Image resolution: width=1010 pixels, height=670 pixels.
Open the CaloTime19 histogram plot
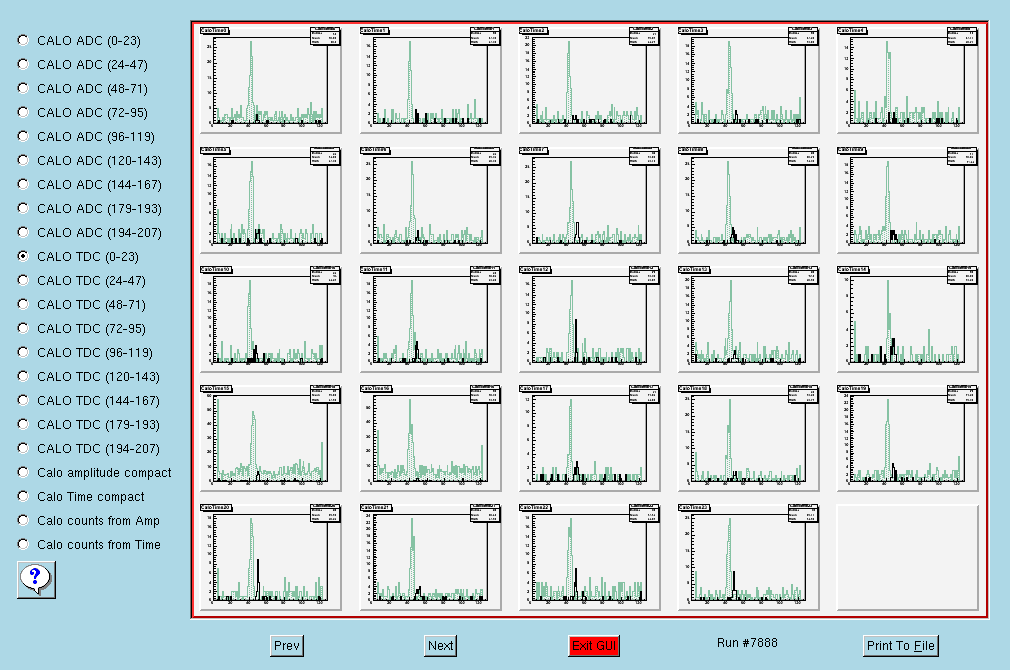[x=907, y=438]
